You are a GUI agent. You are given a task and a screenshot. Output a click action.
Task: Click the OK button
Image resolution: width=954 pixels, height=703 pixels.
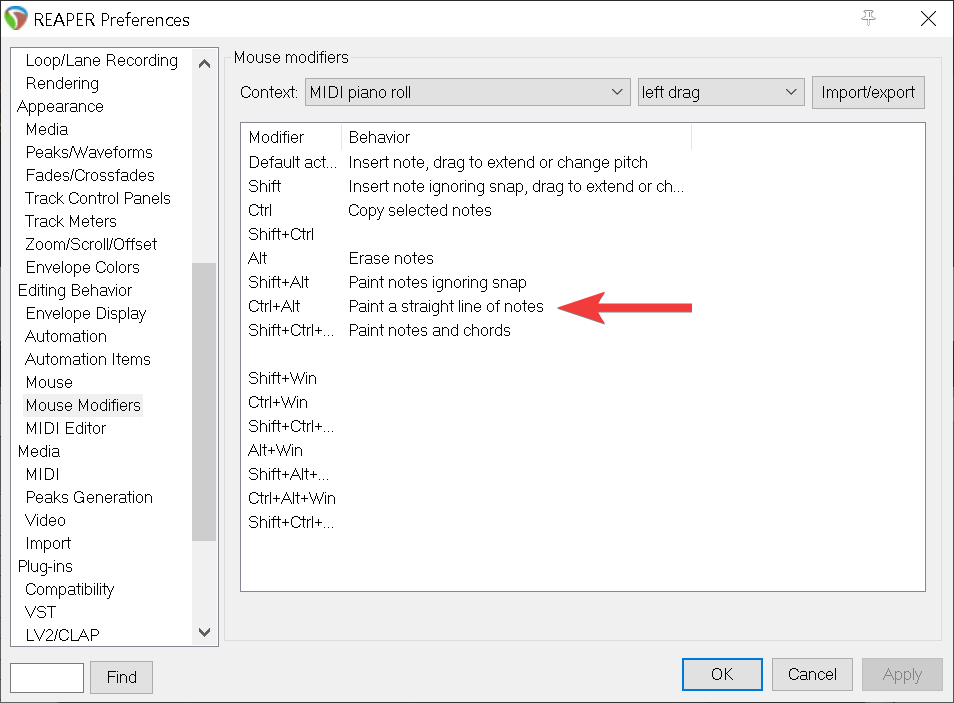click(x=722, y=674)
